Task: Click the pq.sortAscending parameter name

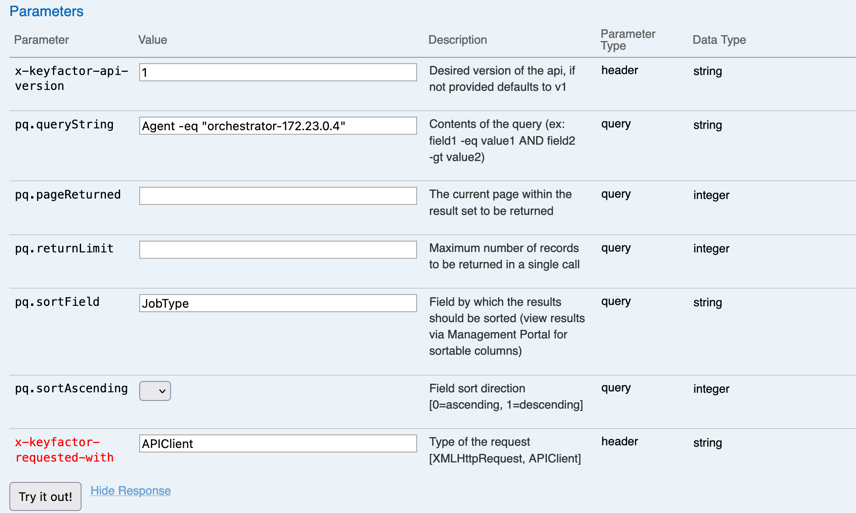Action: [x=71, y=389]
